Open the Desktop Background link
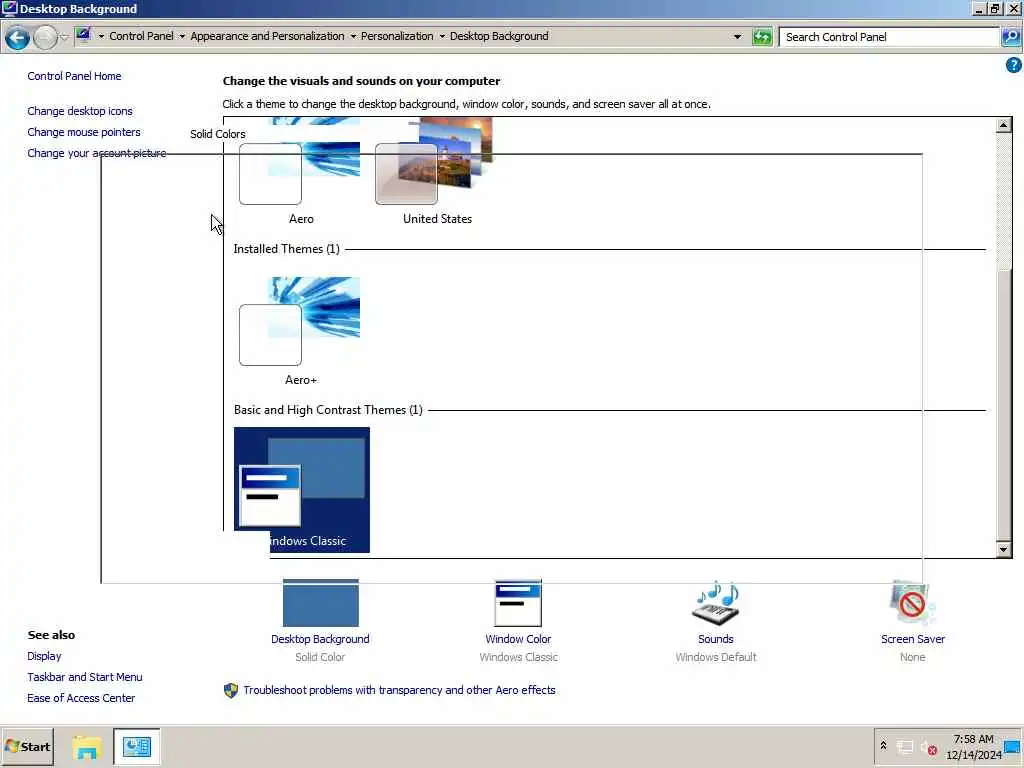 point(320,639)
